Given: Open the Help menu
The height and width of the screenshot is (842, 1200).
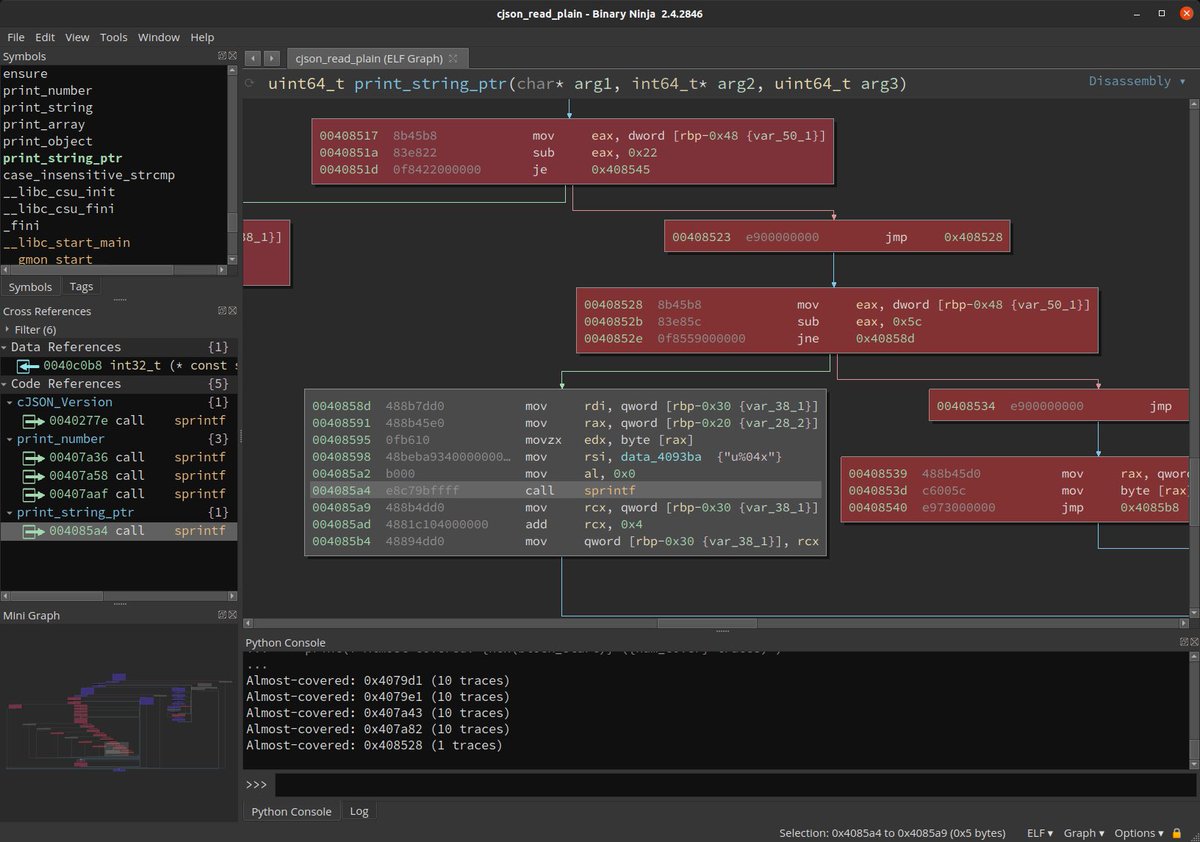Looking at the screenshot, I should point(202,37).
